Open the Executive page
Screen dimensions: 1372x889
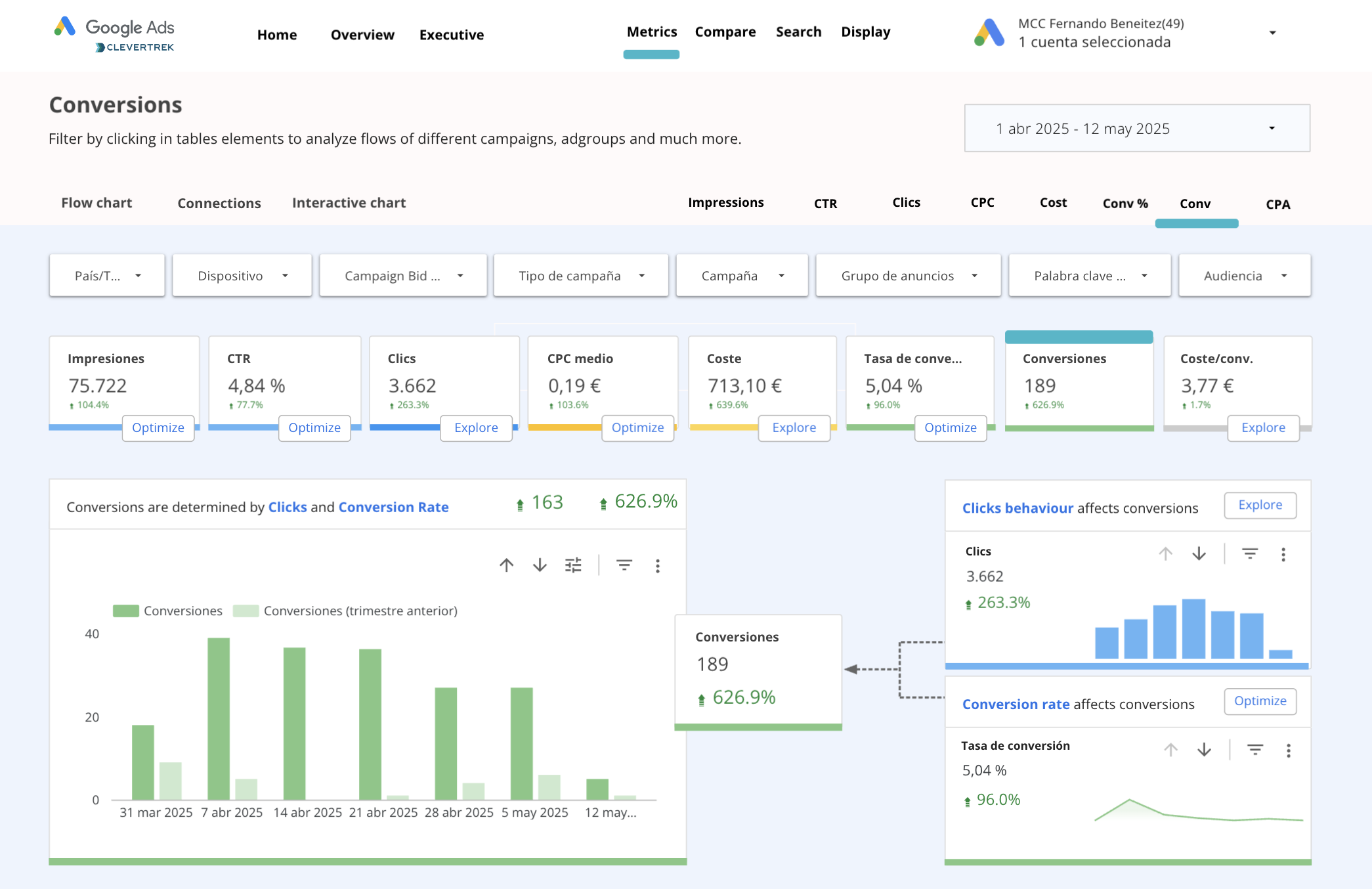pyautogui.click(x=452, y=35)
